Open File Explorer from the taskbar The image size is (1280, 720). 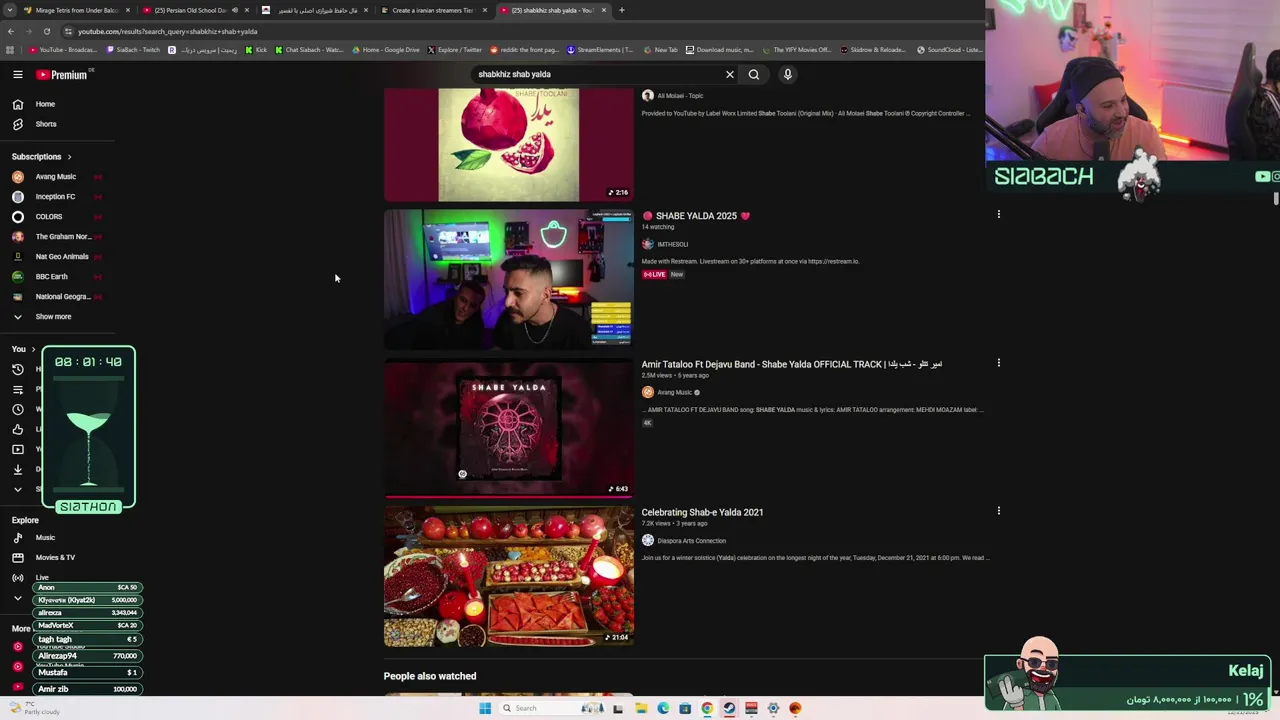pyautogui.click(x=640, y=708)
